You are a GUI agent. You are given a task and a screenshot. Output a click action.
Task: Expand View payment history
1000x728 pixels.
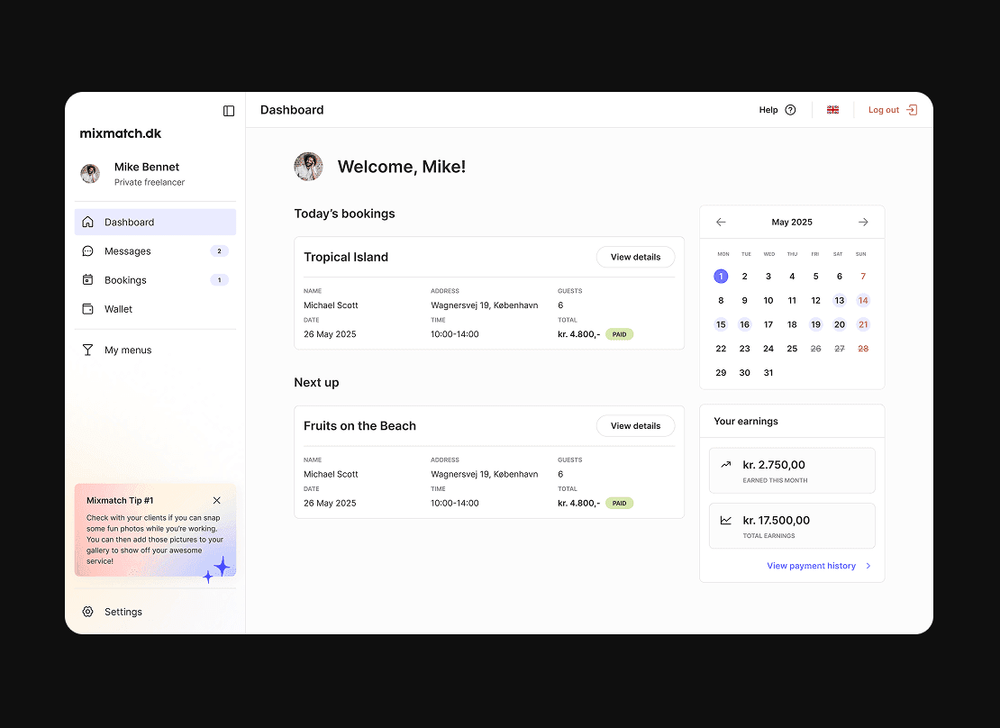point(812,565)
